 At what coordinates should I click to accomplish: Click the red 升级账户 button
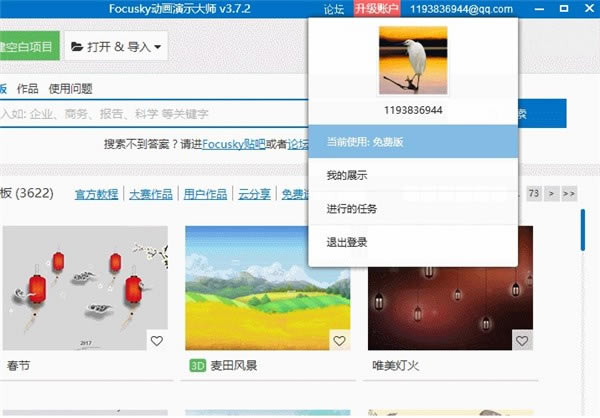tap(377, 9)
